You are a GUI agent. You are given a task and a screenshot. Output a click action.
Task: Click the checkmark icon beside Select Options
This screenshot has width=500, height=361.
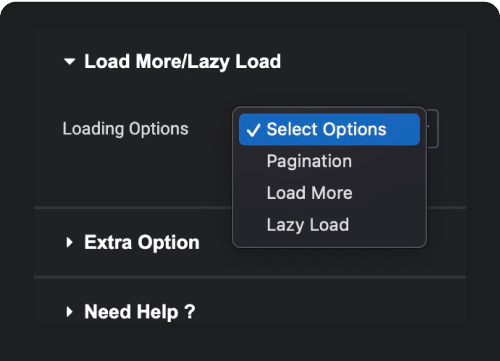pyautogui.click(x=253, y=130)
